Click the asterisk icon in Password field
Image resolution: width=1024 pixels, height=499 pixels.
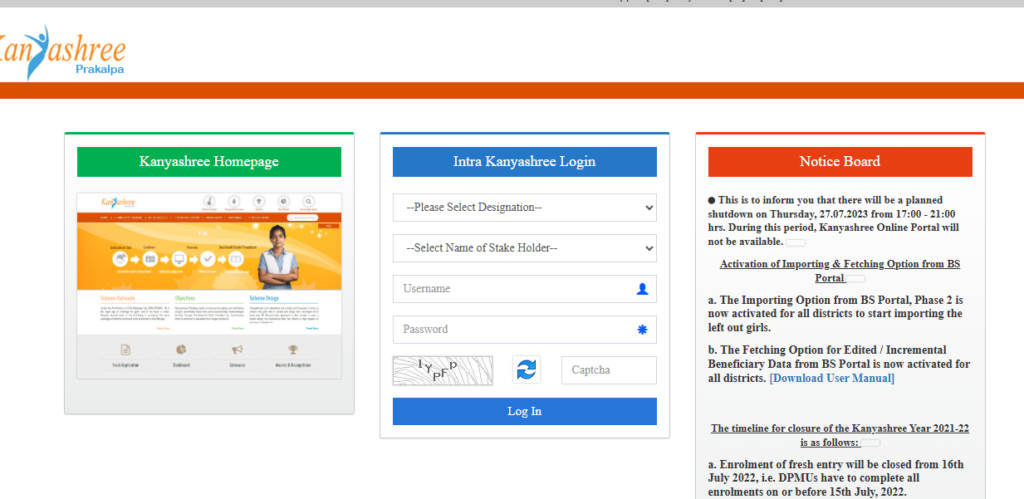click(x=642, y=330)
